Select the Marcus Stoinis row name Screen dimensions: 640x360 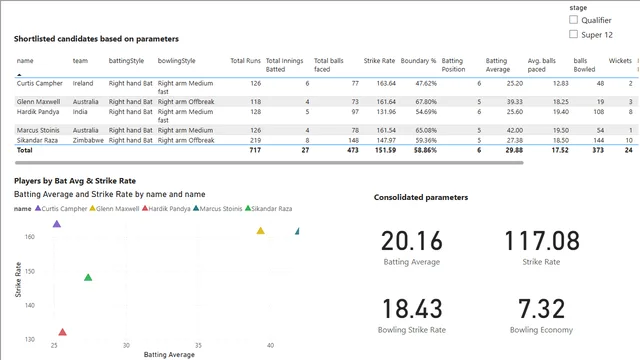click(x=38, y=130)
